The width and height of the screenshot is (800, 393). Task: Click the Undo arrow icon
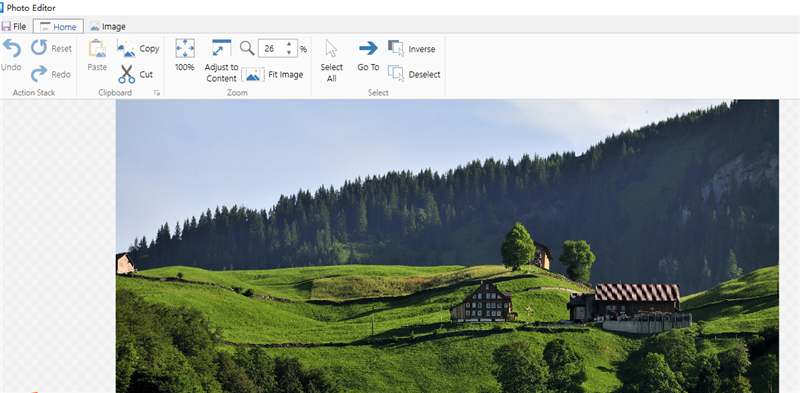pyautogui.click(x=12, y=48)
